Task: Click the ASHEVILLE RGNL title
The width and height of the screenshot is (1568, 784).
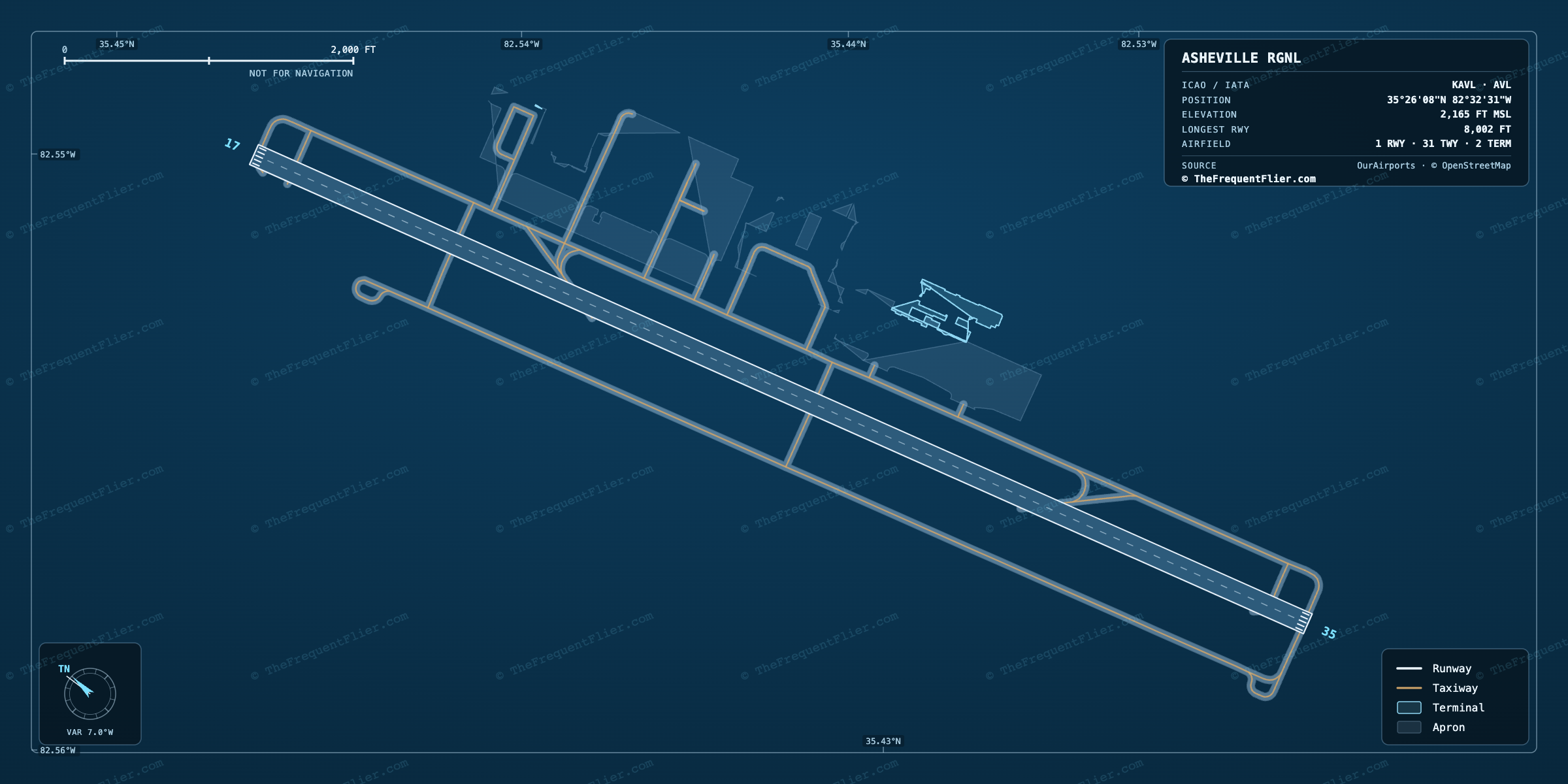Action: click(1241, 58)
